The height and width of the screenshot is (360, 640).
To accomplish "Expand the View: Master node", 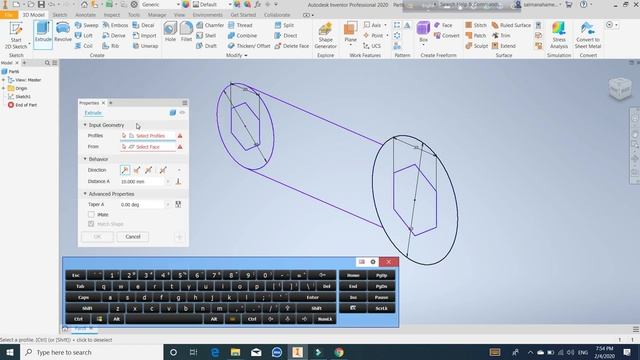I will [x=4, y=80].
